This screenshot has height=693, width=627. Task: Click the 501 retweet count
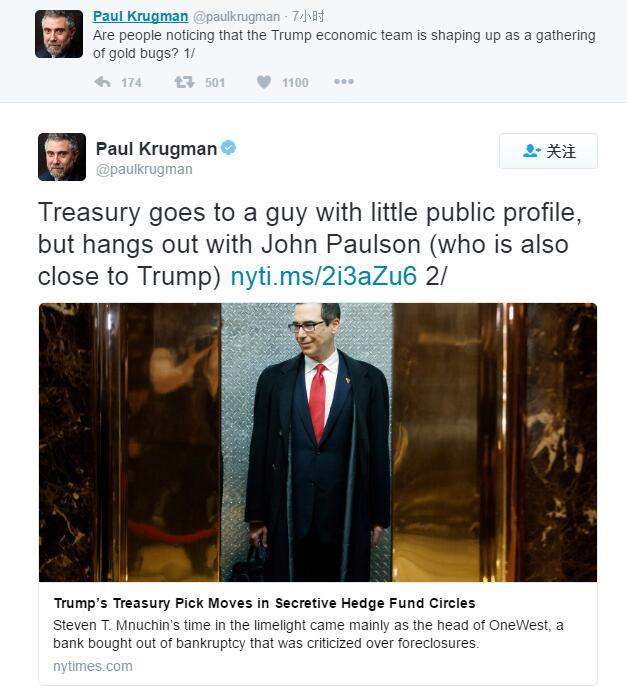point(215,83)
